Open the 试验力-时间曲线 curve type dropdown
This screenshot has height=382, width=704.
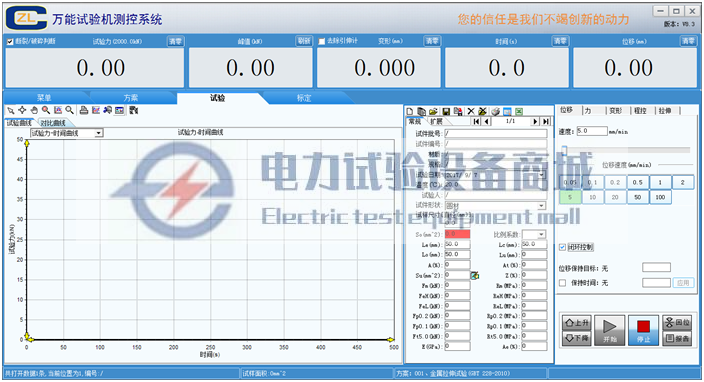pyautogui.click(x=99, y=133)
